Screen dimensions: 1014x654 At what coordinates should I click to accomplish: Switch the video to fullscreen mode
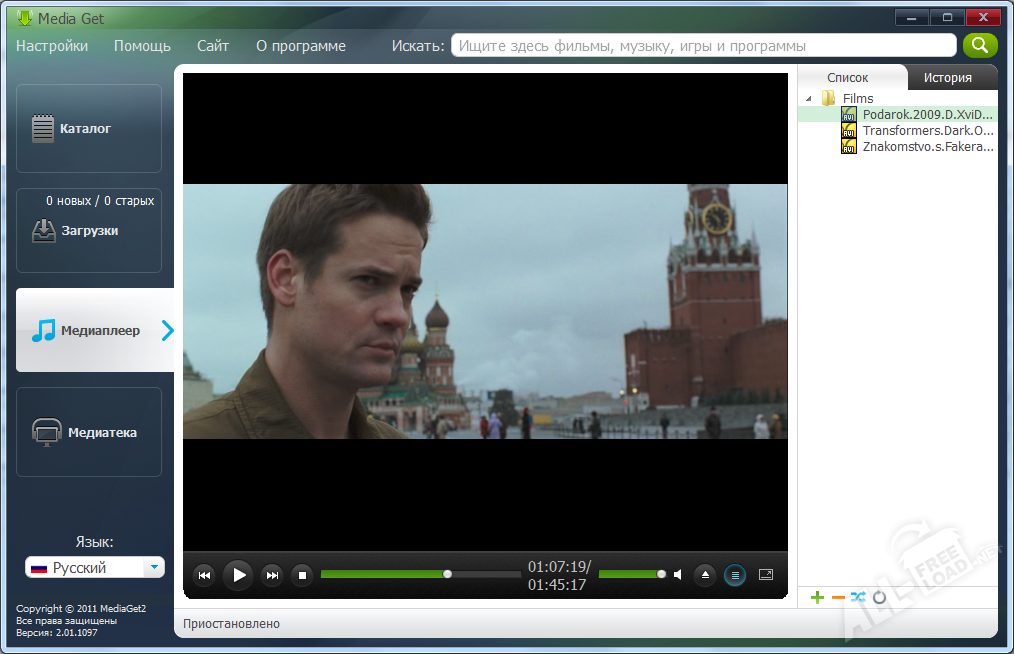[766, 575]
